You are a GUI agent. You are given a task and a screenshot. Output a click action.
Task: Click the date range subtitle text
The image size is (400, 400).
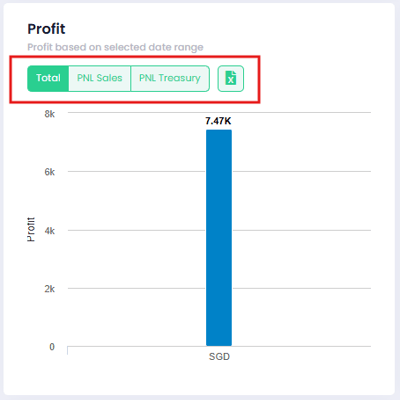click(x=115, y=47)
